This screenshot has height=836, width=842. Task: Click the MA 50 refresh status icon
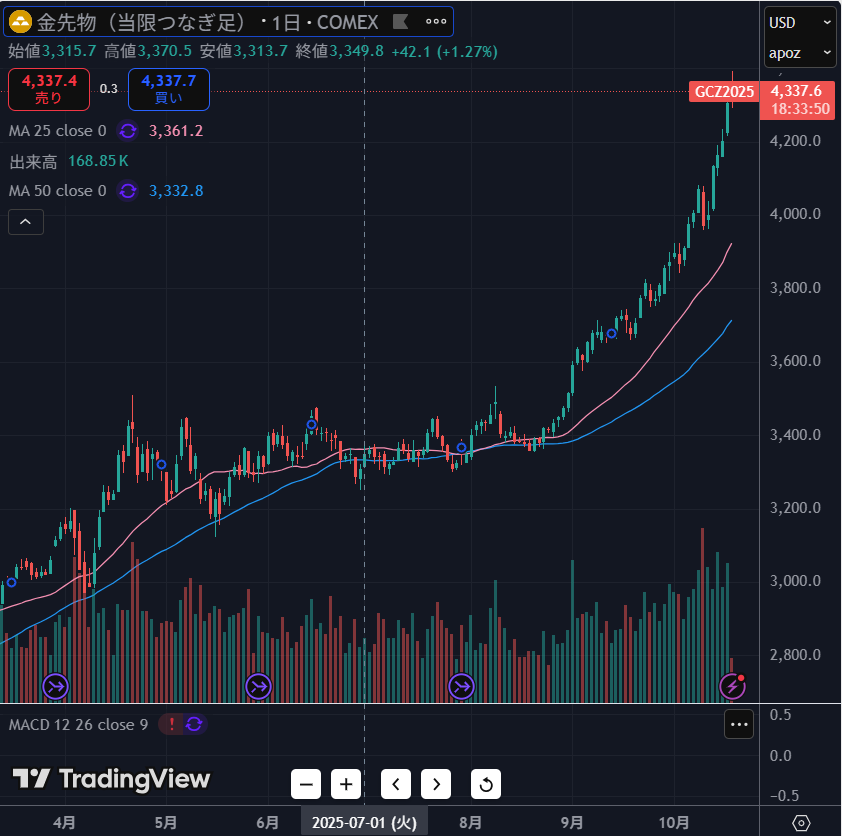click(128, 191)
